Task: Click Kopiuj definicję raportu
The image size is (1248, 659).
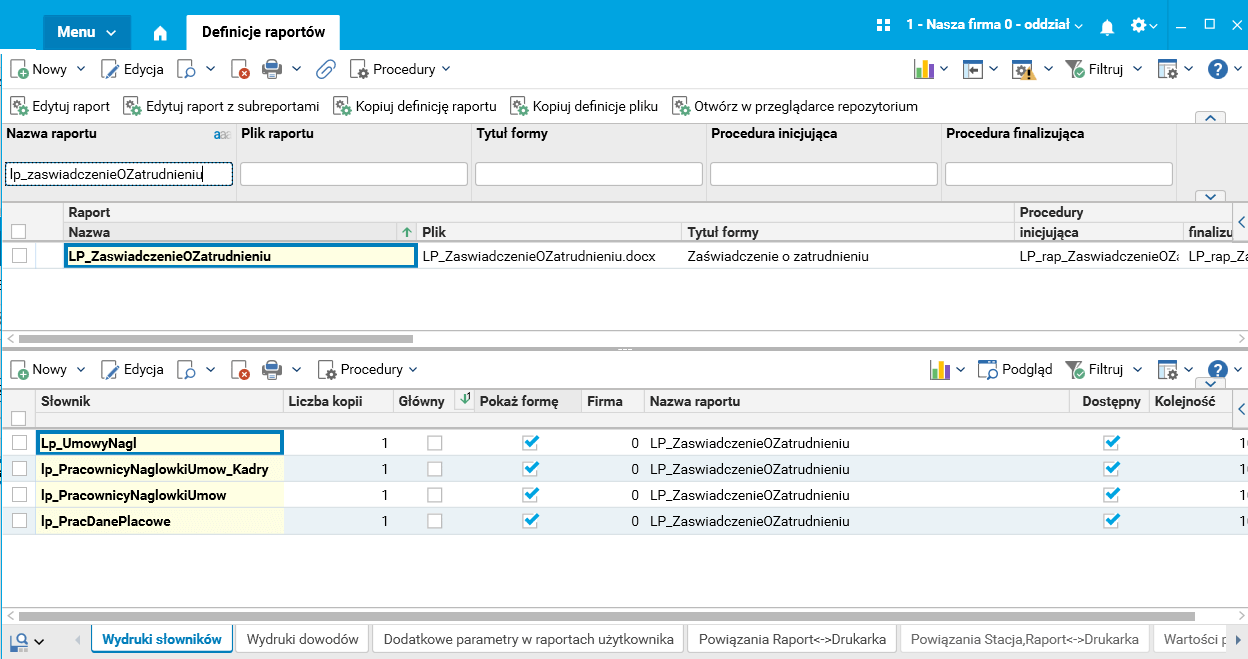Action: 415,106
